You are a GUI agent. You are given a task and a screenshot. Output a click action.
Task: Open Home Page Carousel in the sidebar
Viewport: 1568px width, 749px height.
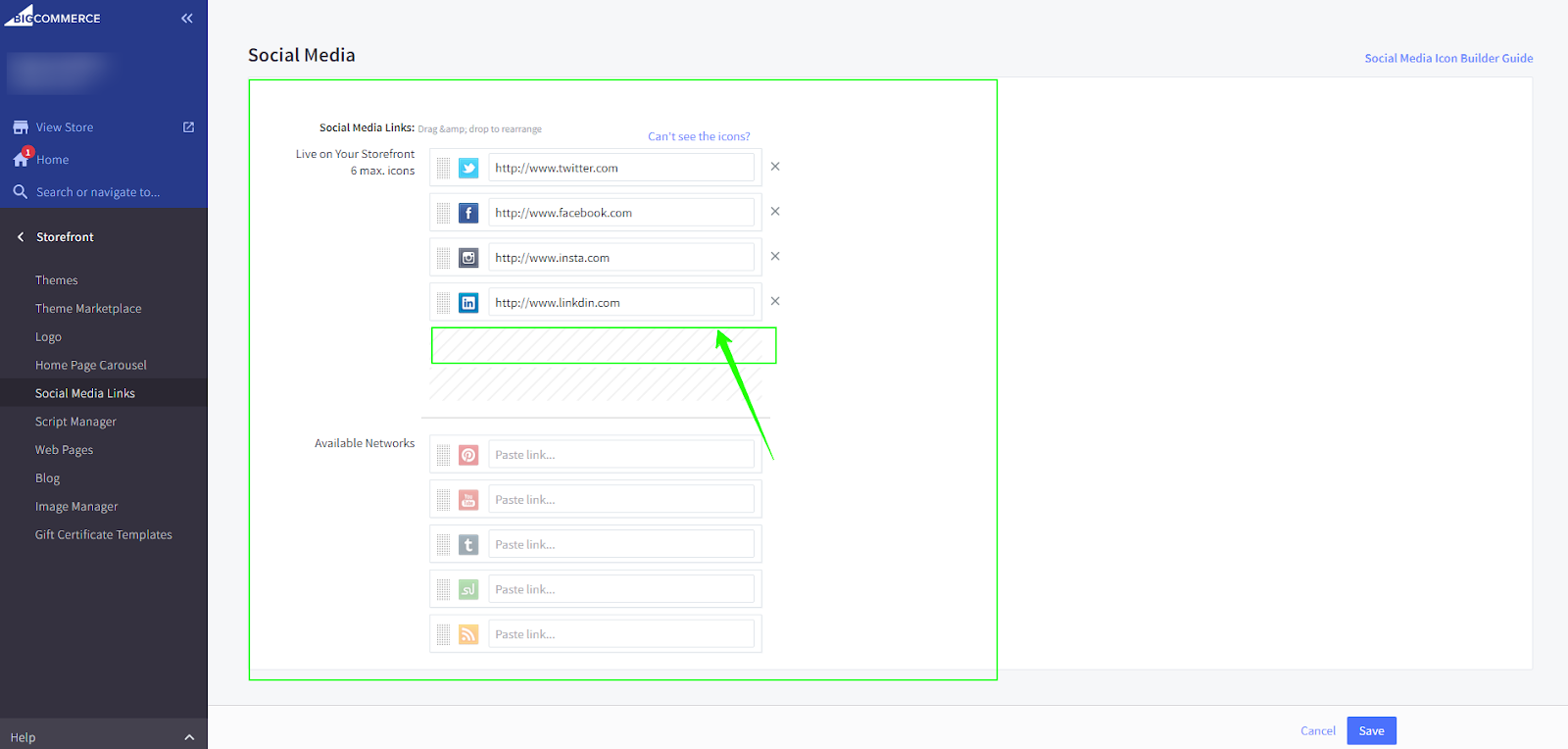91,365
